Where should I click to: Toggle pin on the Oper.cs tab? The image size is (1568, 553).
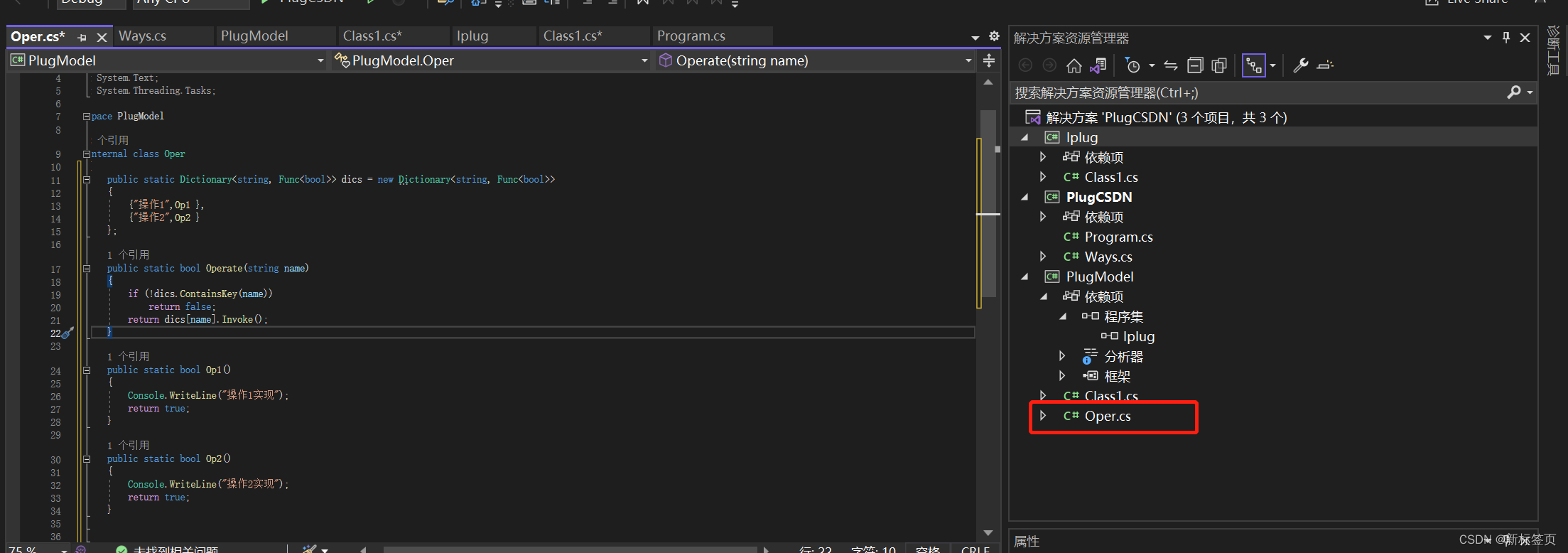(x=82, y=37)
